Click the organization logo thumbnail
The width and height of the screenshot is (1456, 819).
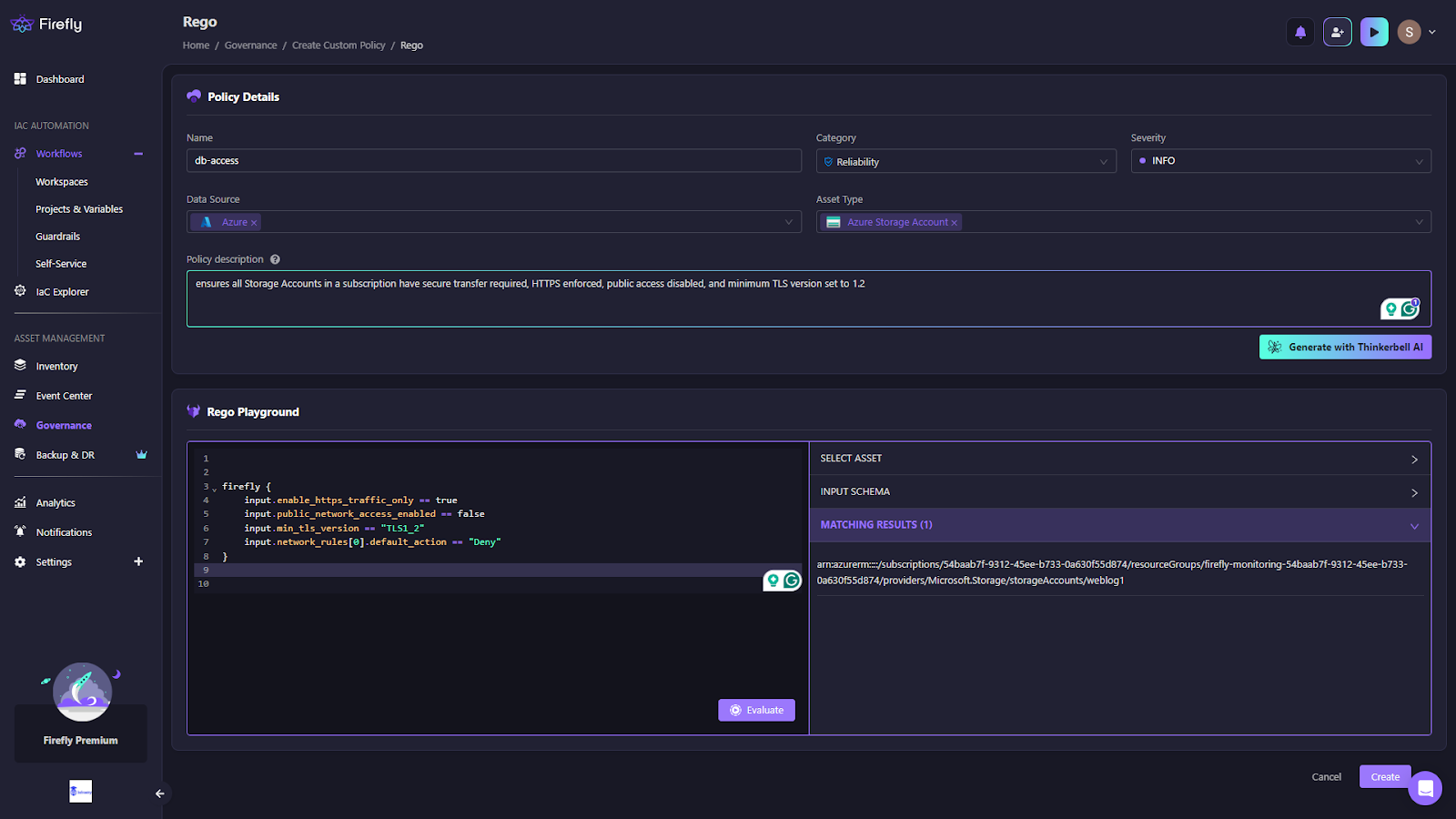(81, 791)
